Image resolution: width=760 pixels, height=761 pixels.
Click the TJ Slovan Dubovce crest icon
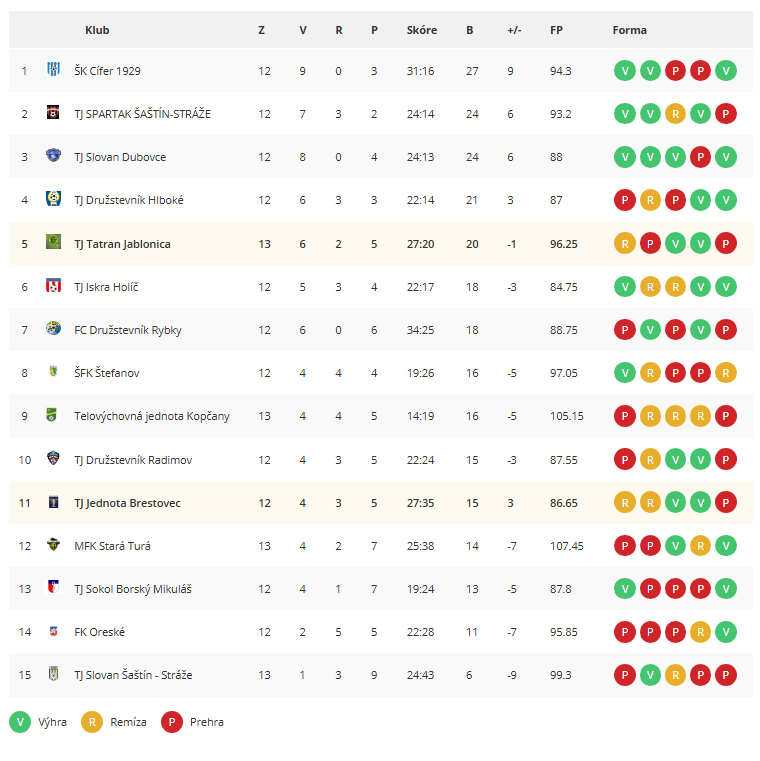click(x=53, y=155)
